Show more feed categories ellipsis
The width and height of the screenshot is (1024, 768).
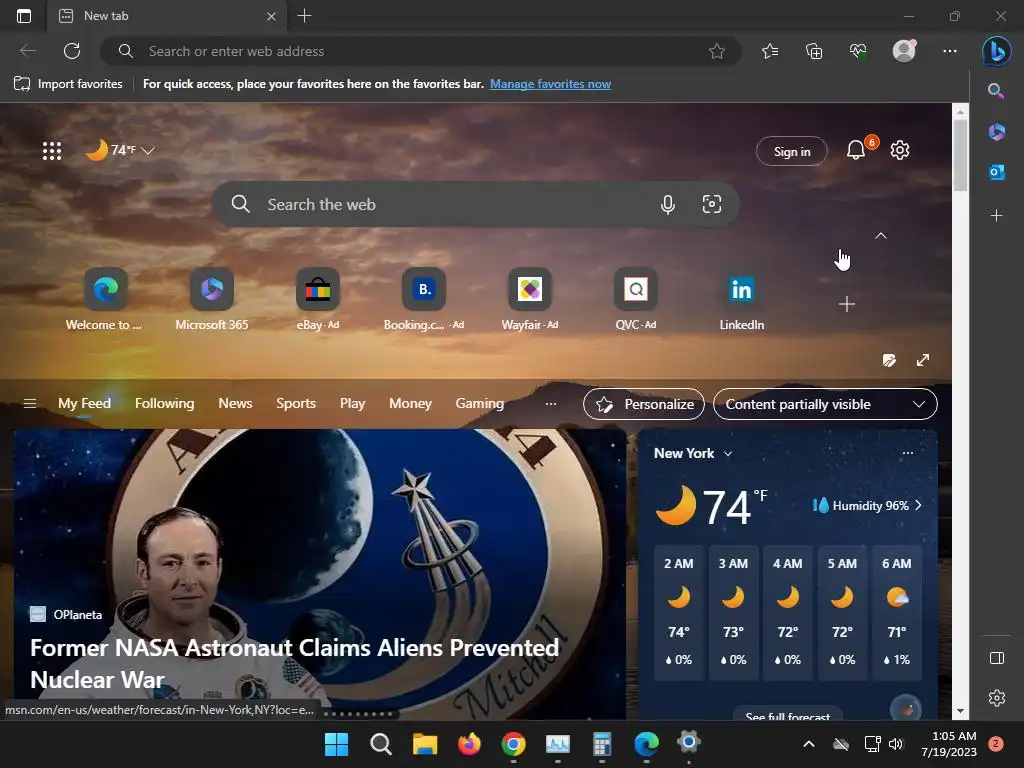pos(551,404)
